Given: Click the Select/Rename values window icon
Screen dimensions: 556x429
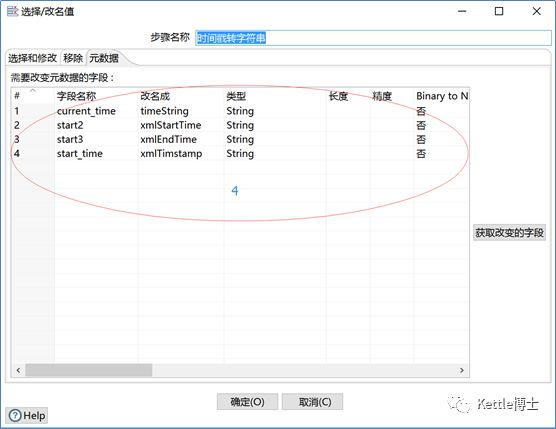Looking at the screenshot, I should click(12, 11).
